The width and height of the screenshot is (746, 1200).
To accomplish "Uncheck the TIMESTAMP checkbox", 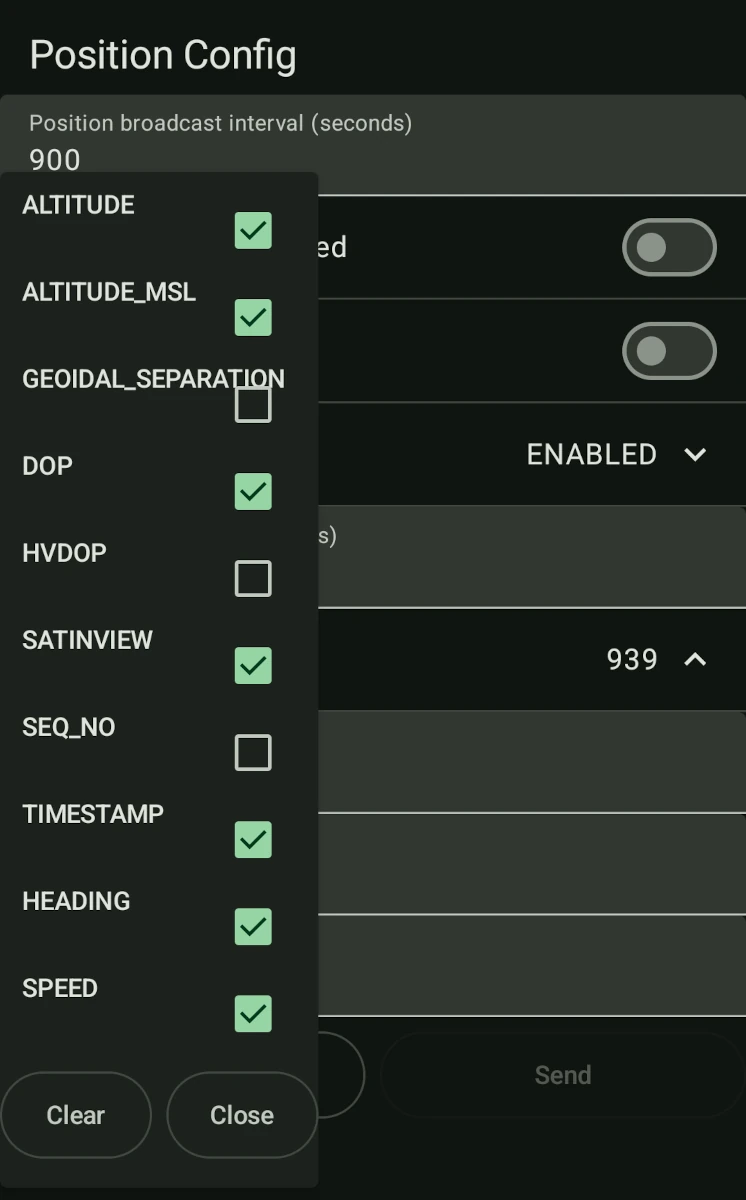I will click(253, 839).
